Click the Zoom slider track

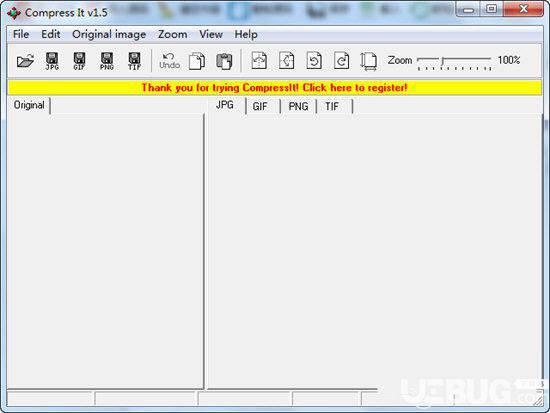(454, 60)
